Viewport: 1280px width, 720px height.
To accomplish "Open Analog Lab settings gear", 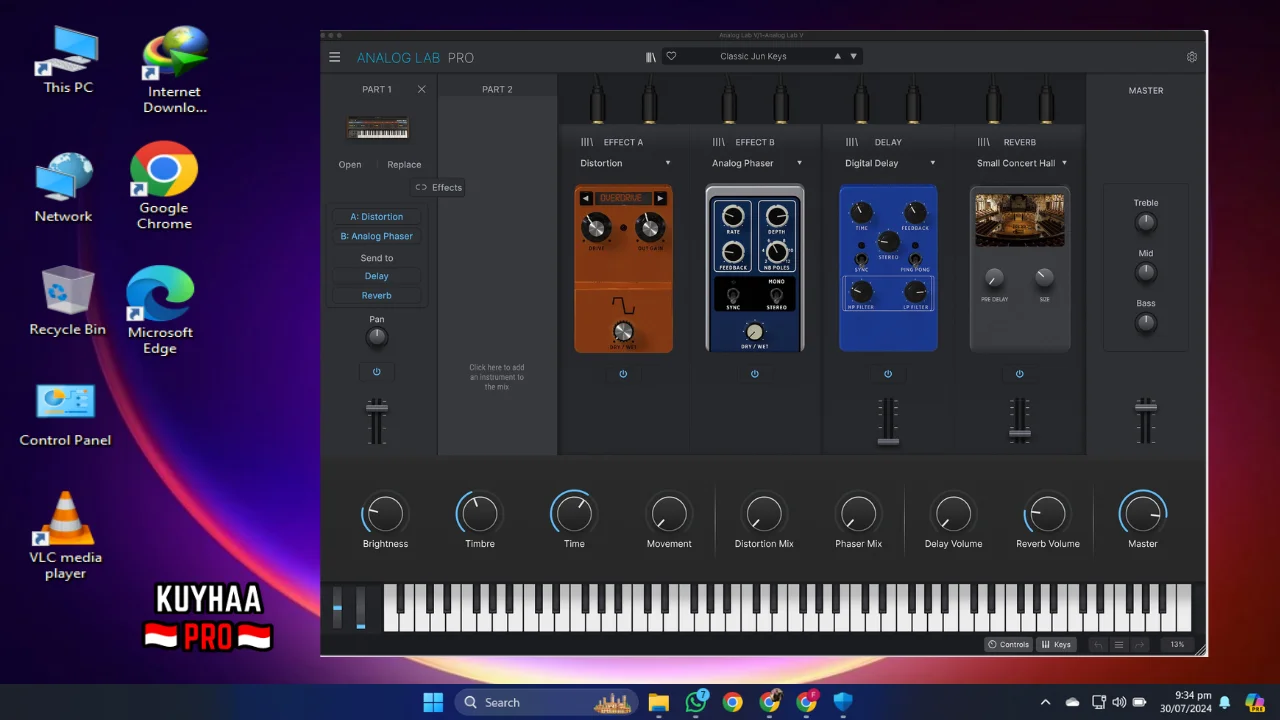I will tap(1192, 57).
